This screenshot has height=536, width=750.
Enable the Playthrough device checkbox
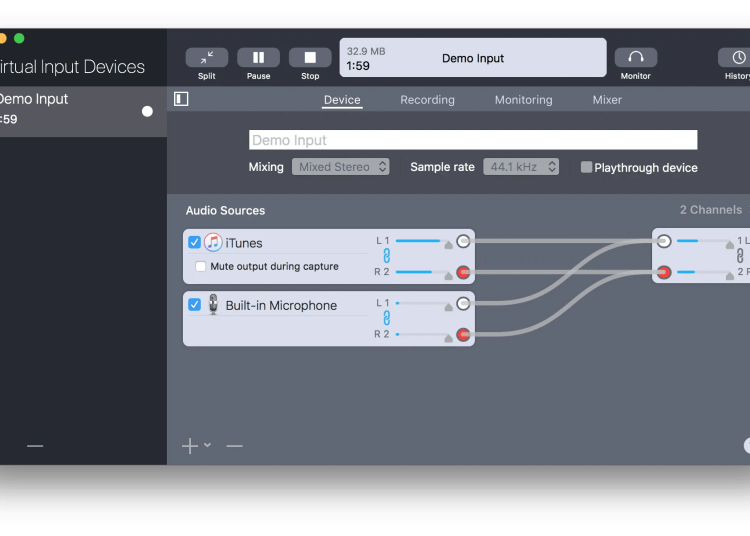pos(587,167)
